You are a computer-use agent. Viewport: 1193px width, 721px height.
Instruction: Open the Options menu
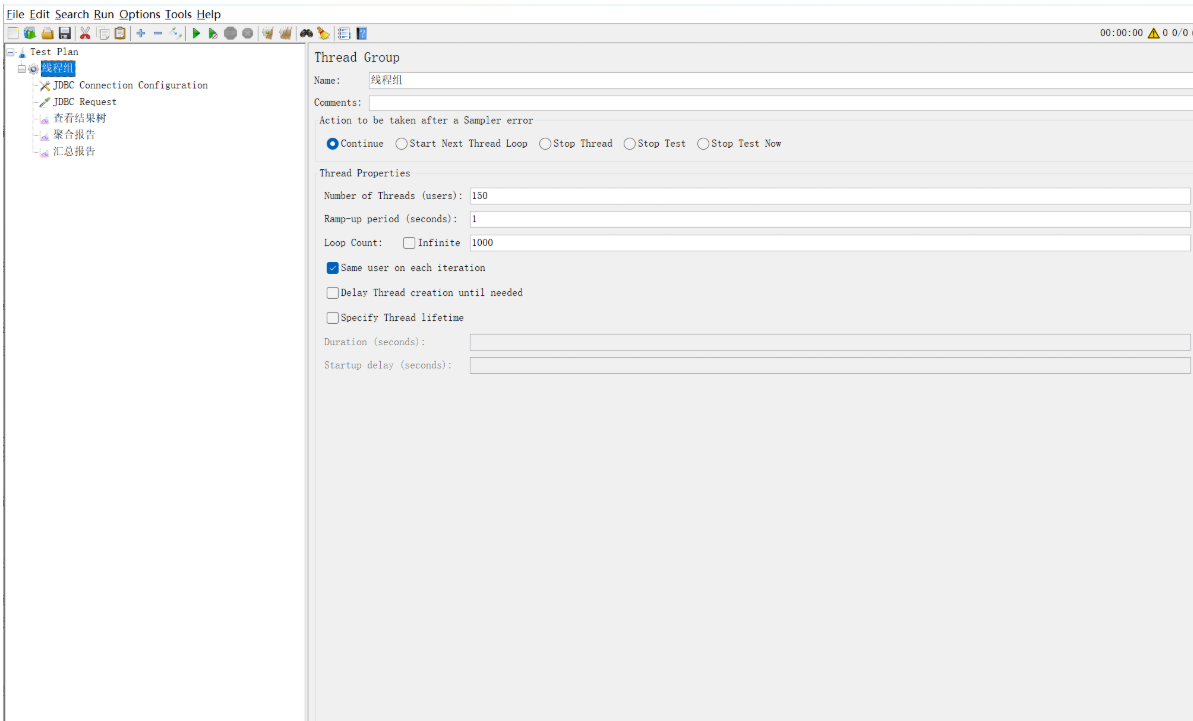tap(139, 14)
